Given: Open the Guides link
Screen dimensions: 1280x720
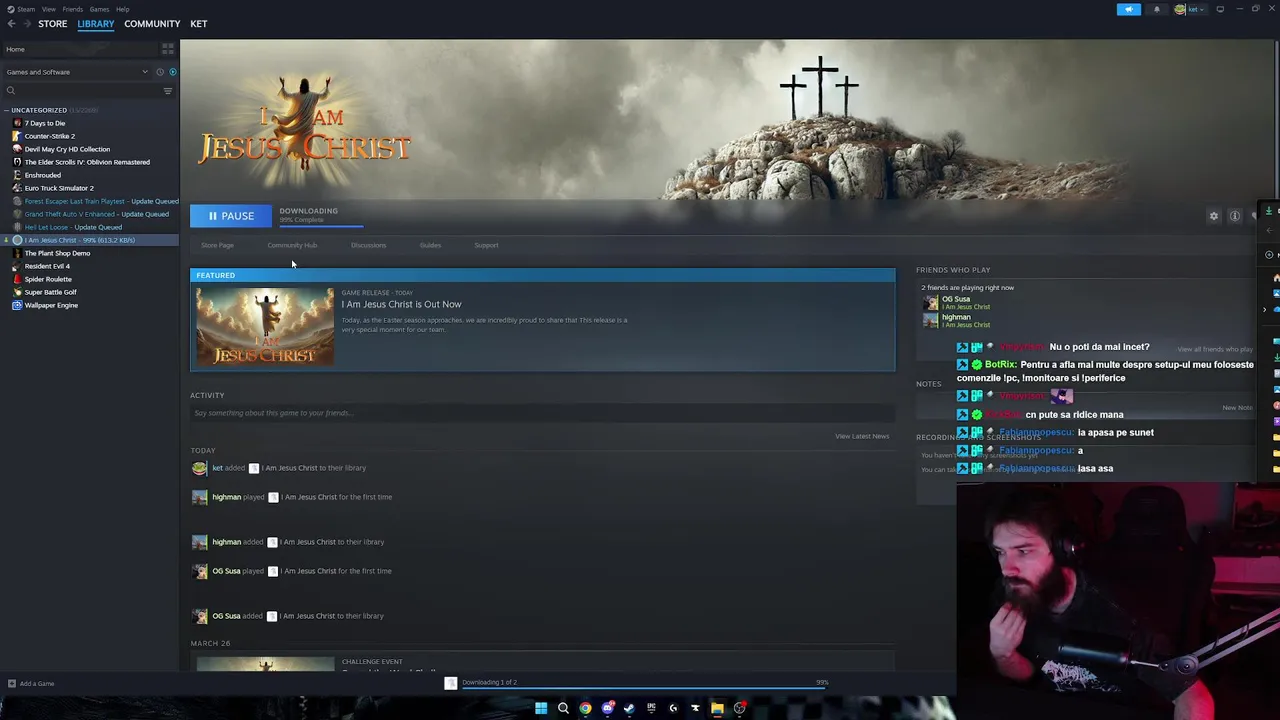Looking at the screenshot, I should pyautogui.click(x=430, y=245).
